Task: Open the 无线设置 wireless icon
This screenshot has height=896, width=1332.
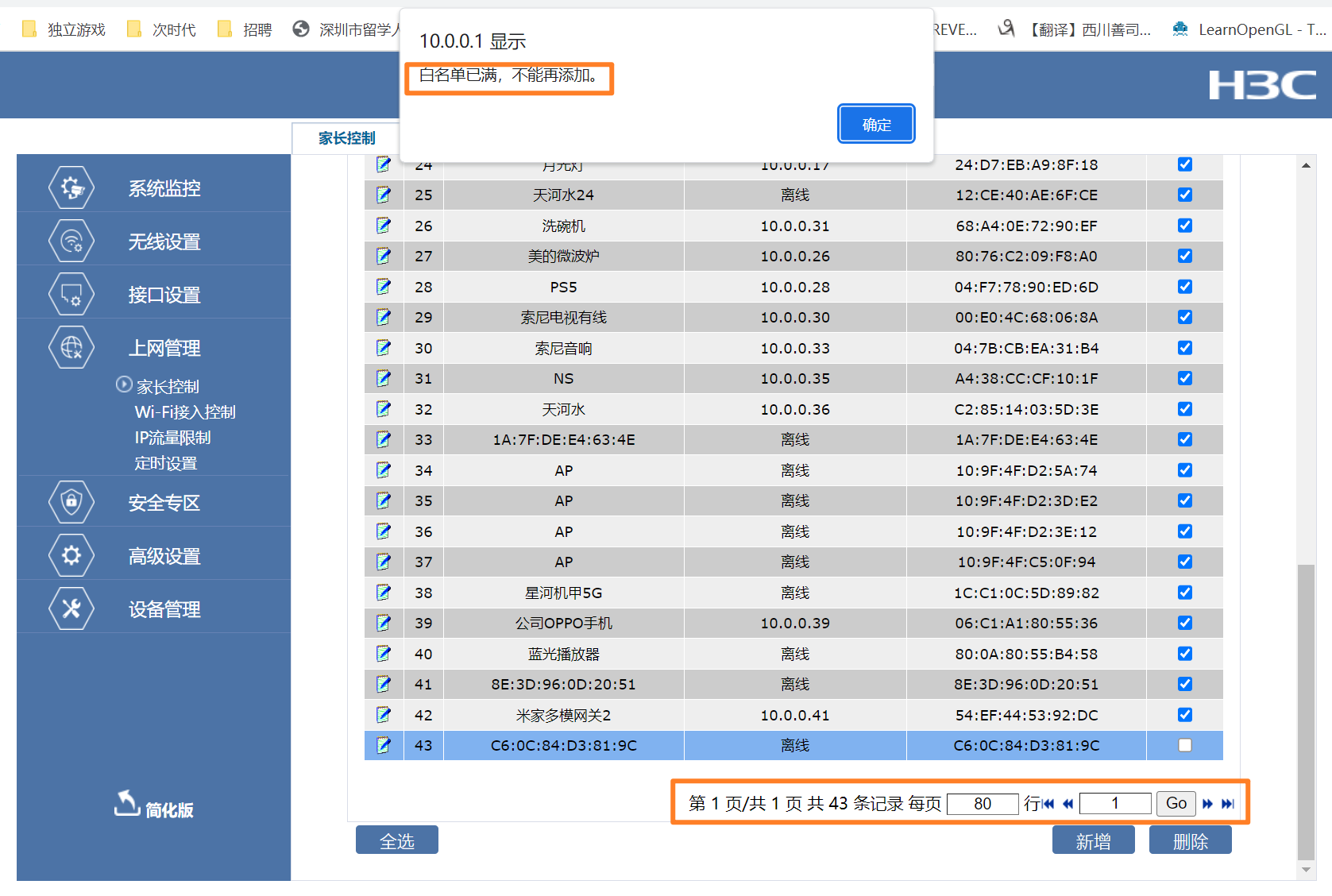Action: (71, 241)
